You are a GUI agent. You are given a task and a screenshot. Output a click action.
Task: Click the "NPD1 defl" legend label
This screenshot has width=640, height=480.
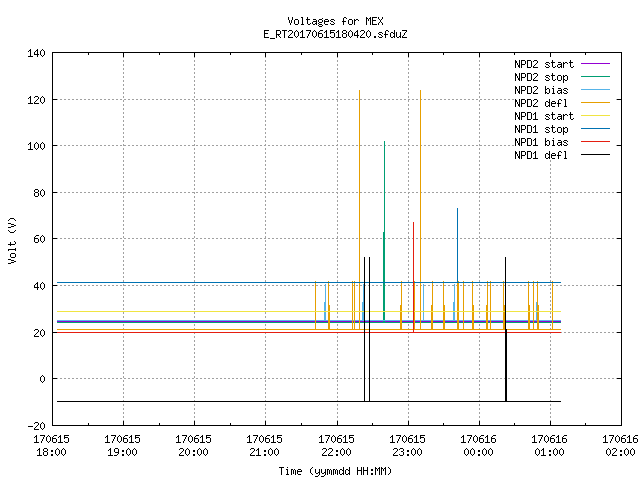coord(541,156)
